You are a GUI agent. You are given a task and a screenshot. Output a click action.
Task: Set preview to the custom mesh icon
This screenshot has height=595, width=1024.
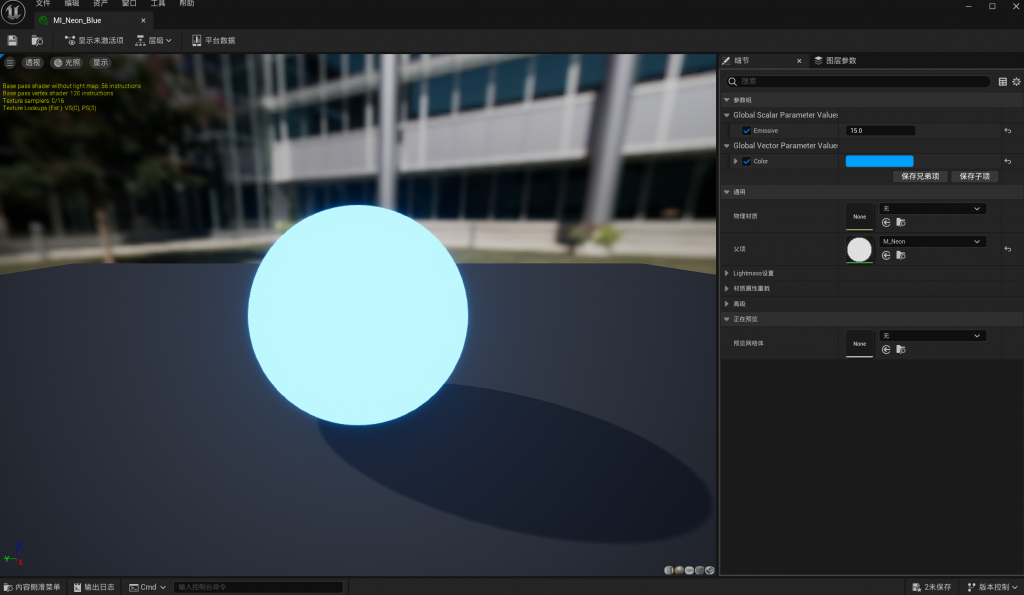[x=710, y=570]
